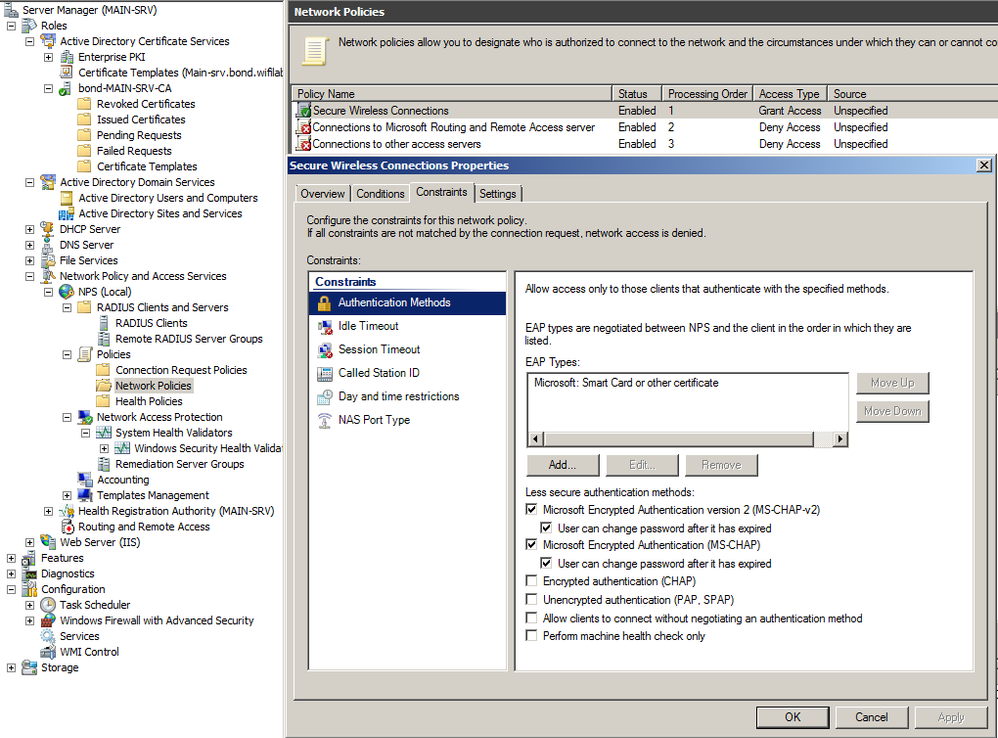This screenshot has width=998, height=738.
Task: Expand the DNS Server node
Action: (x=30, y=245)
